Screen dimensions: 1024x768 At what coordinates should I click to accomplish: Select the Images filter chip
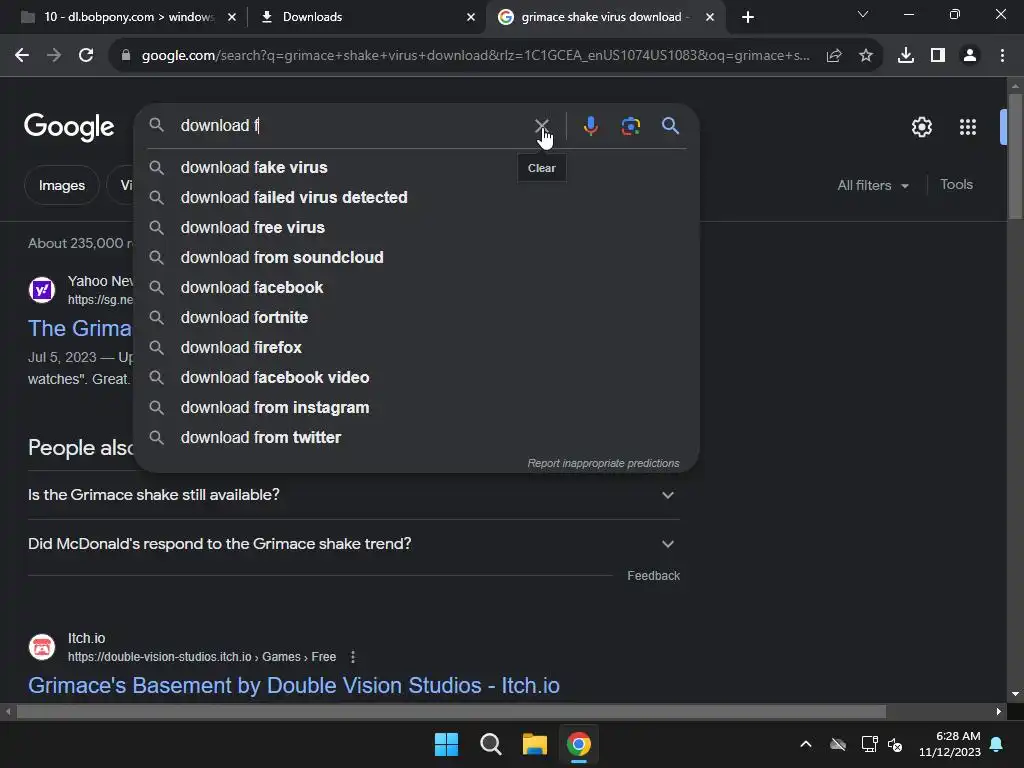click(x=61, y=185)
